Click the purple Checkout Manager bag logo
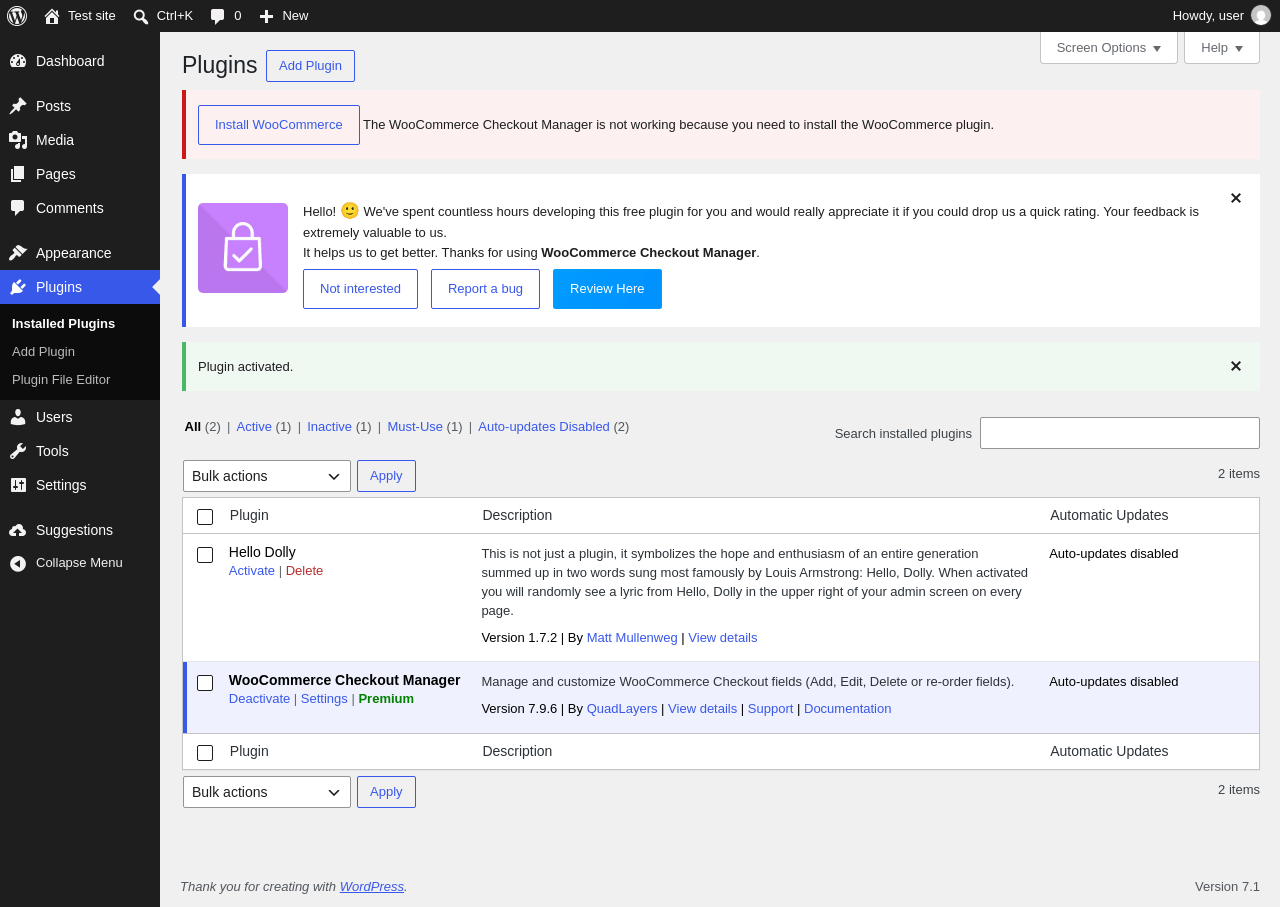 point(243,248)
